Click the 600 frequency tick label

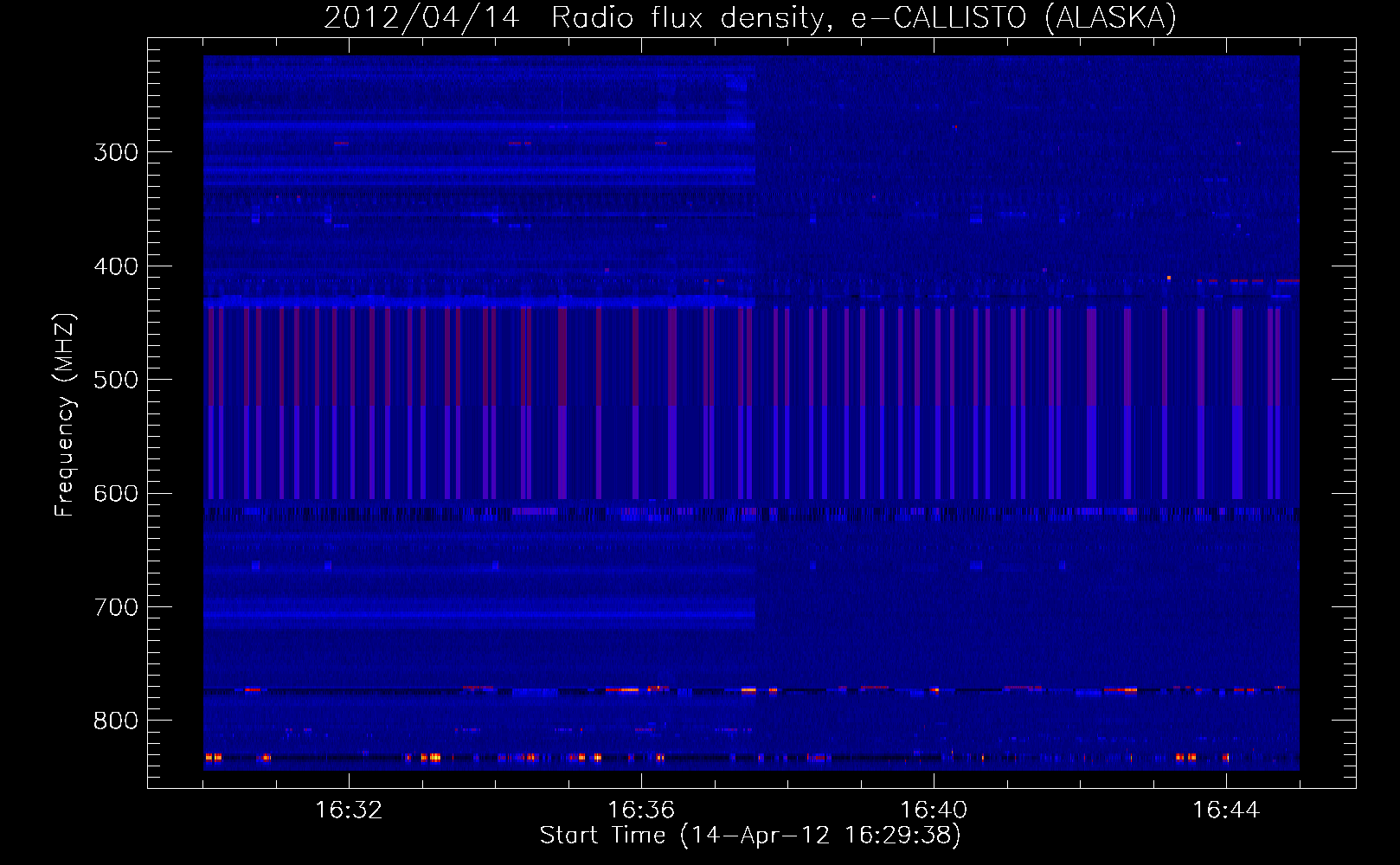coord(116,494)
